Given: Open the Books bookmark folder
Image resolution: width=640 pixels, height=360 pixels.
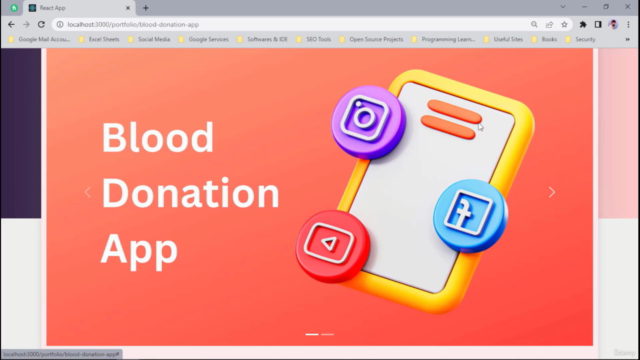Looking at the screenshot, I should tap(544, 39).
